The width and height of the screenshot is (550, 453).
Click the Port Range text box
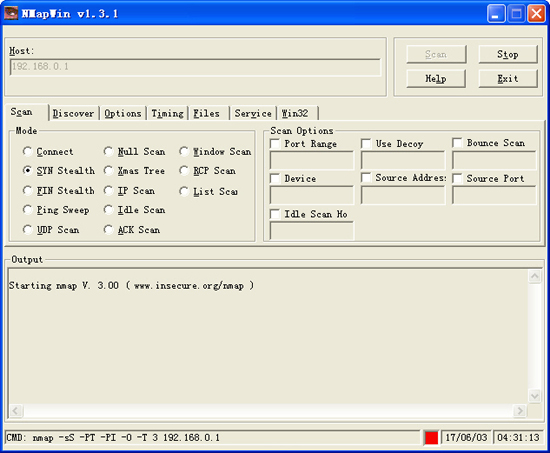312,160
